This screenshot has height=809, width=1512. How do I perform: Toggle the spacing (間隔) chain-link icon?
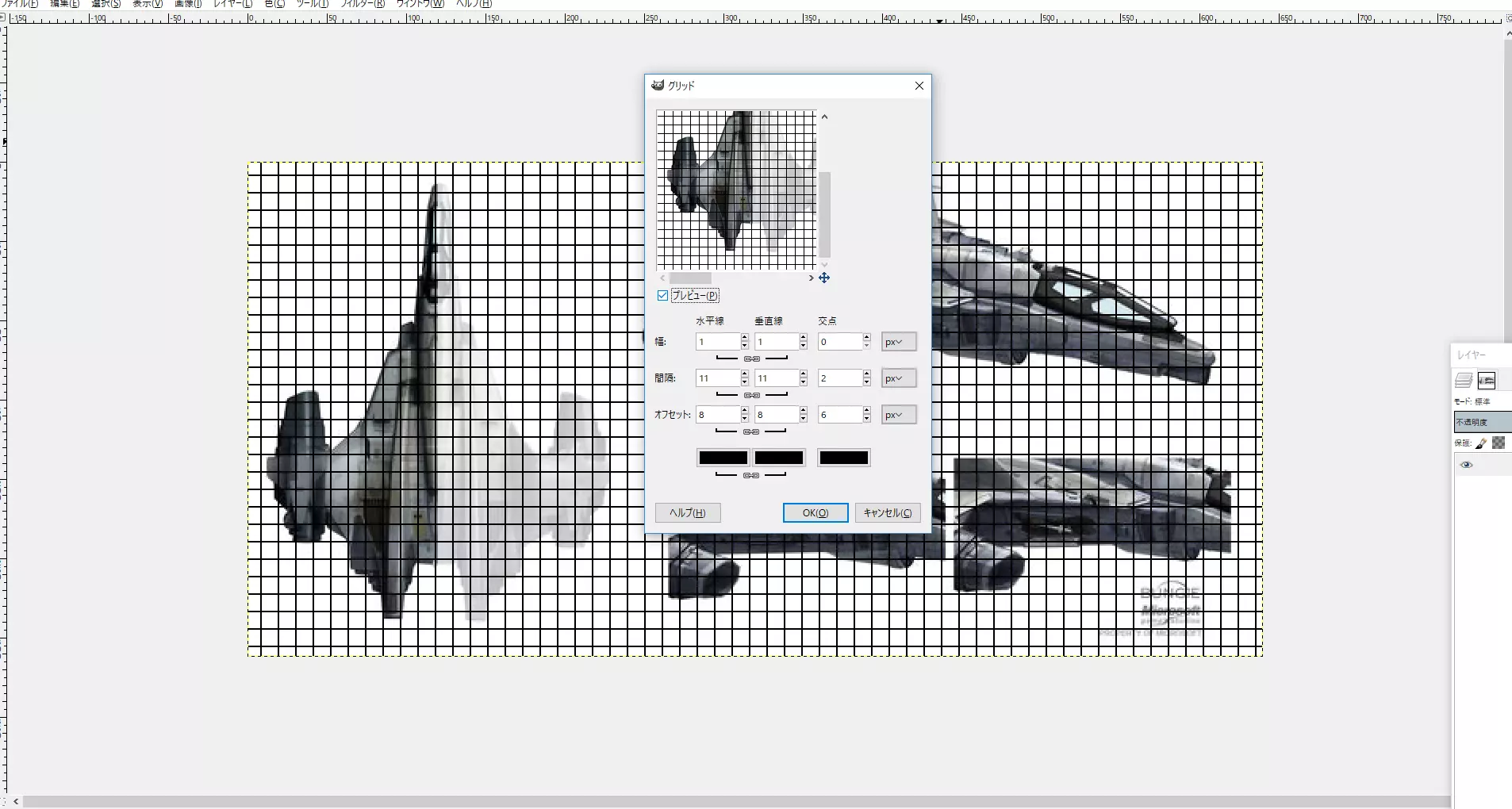[752, 395]
